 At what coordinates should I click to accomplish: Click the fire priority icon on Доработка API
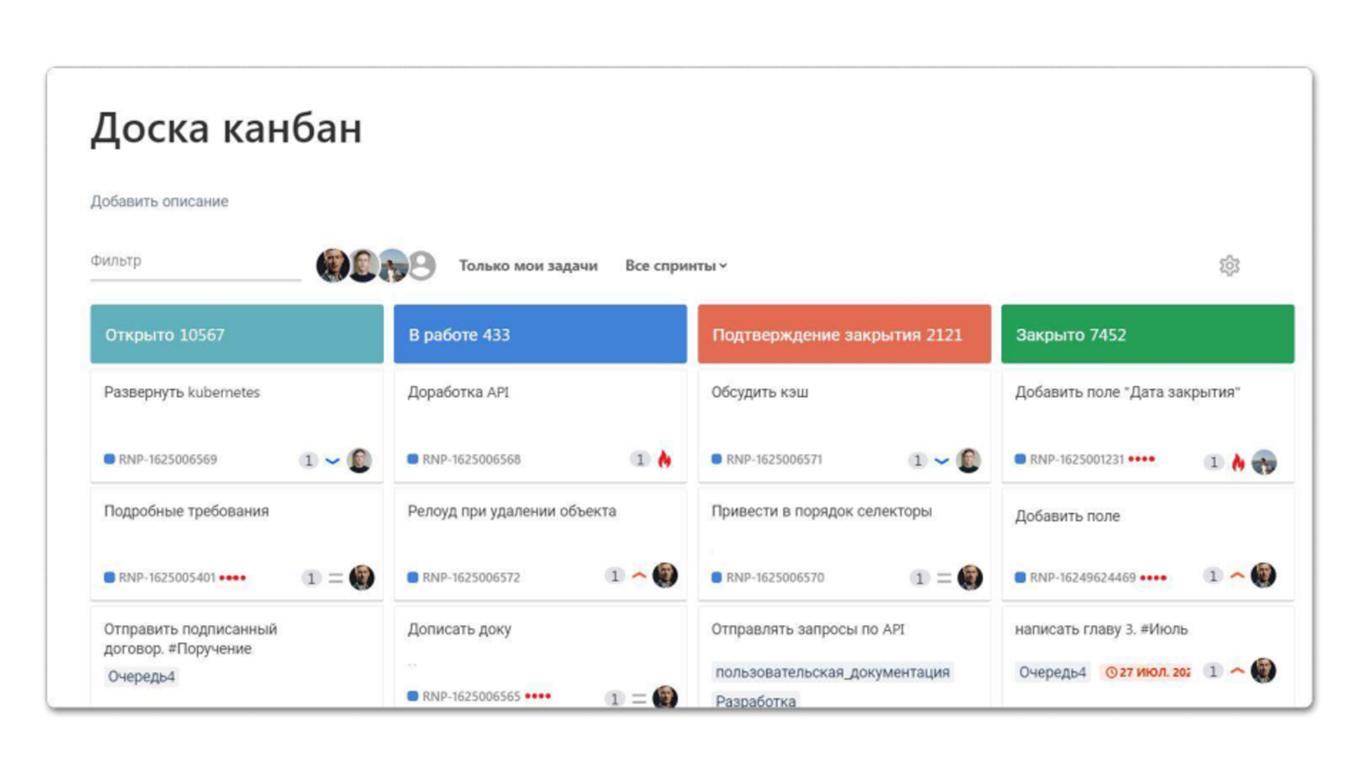662,459
